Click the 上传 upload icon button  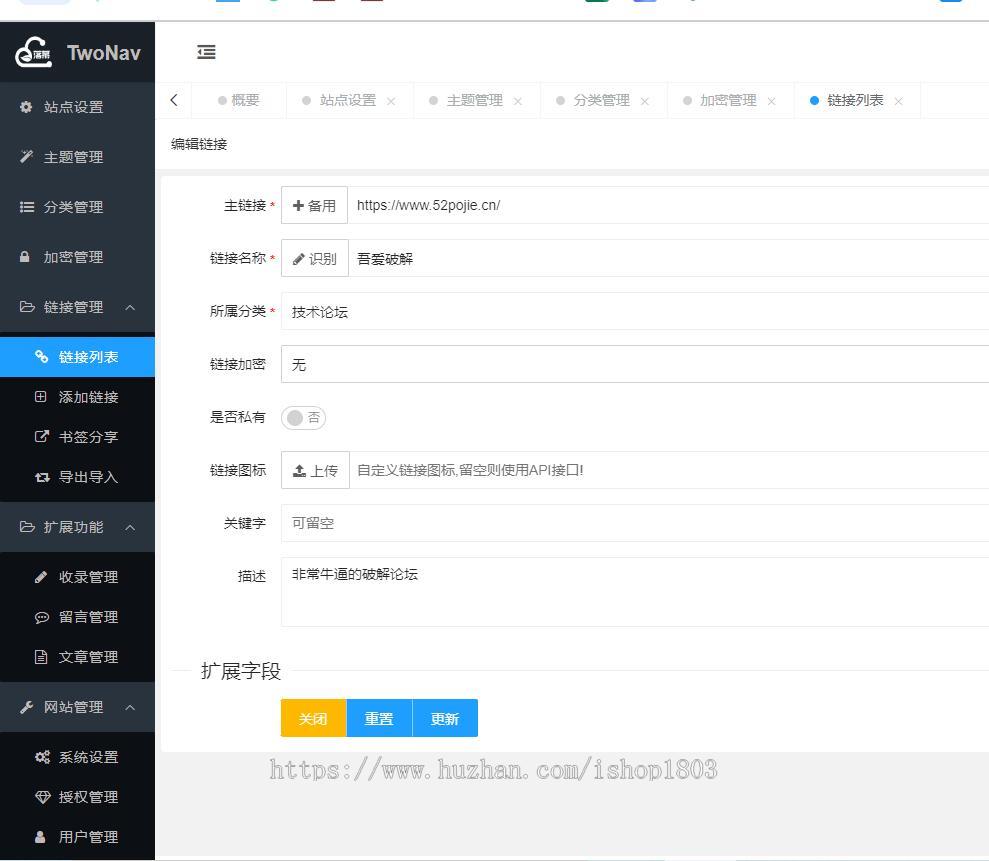pyautogui.click(x=315, y=471)
